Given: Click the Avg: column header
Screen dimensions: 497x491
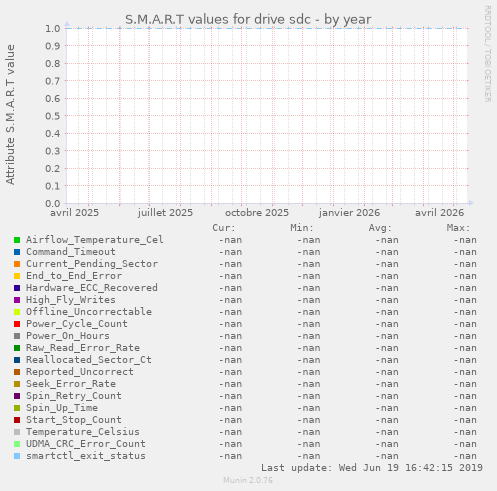Looking at the screenshot, I should pos(380,228).
